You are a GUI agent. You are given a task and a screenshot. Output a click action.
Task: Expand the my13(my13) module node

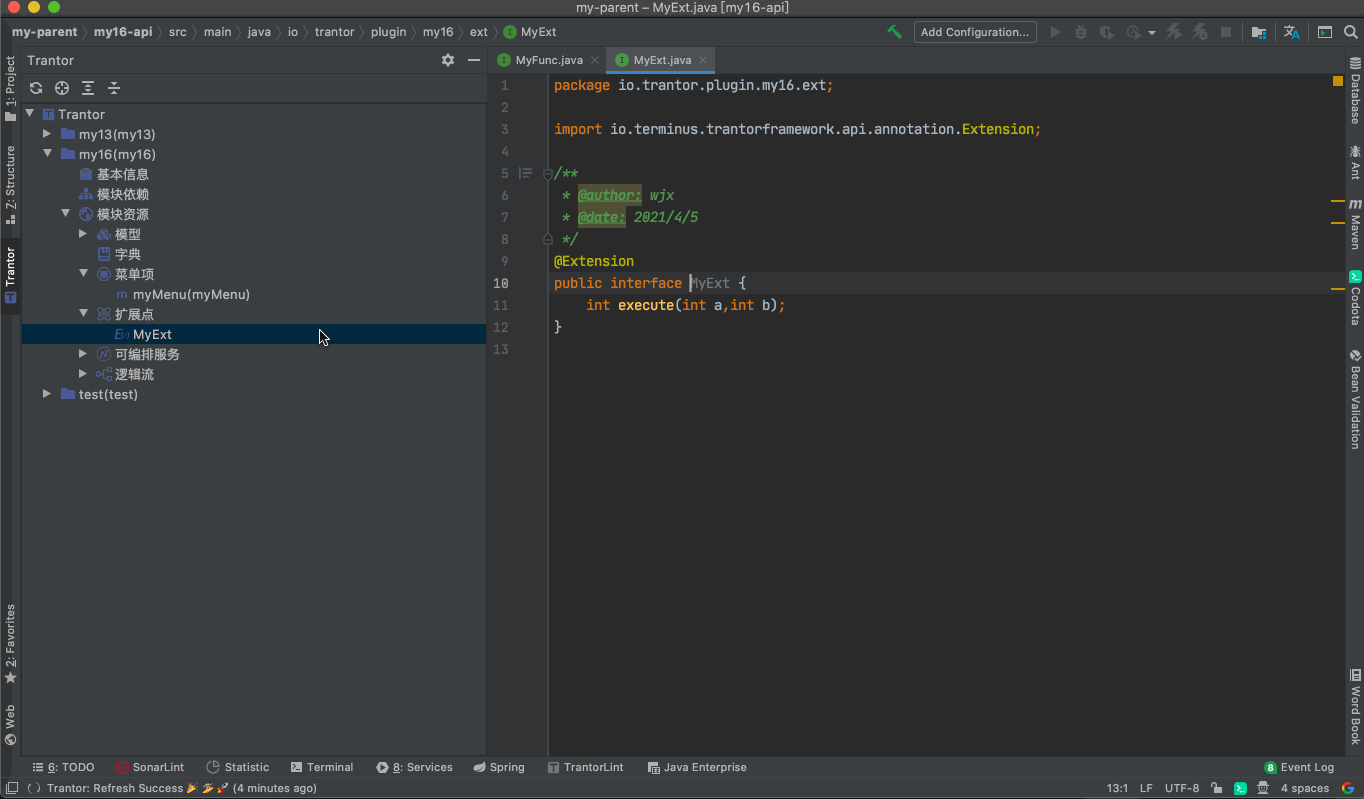tap(46, 134)
